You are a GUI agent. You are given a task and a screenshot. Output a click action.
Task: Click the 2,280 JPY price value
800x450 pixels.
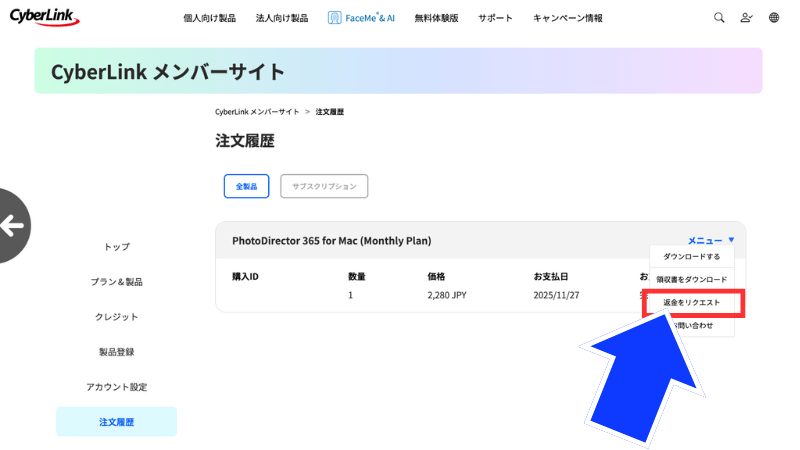click(447, 295)
